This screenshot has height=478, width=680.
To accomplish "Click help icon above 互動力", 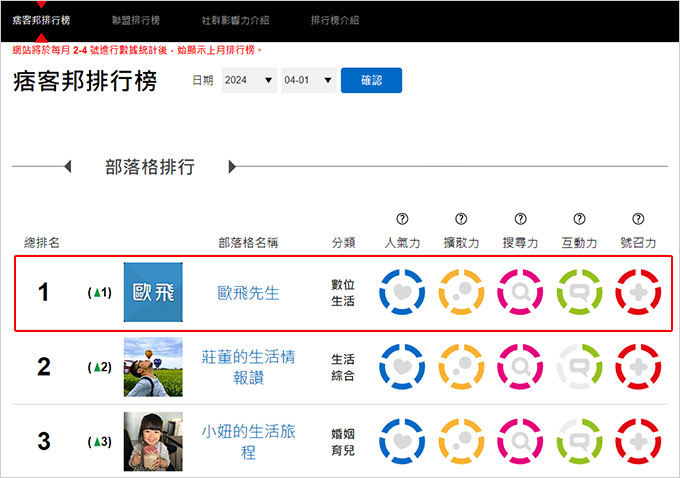I will coord(579,219).
